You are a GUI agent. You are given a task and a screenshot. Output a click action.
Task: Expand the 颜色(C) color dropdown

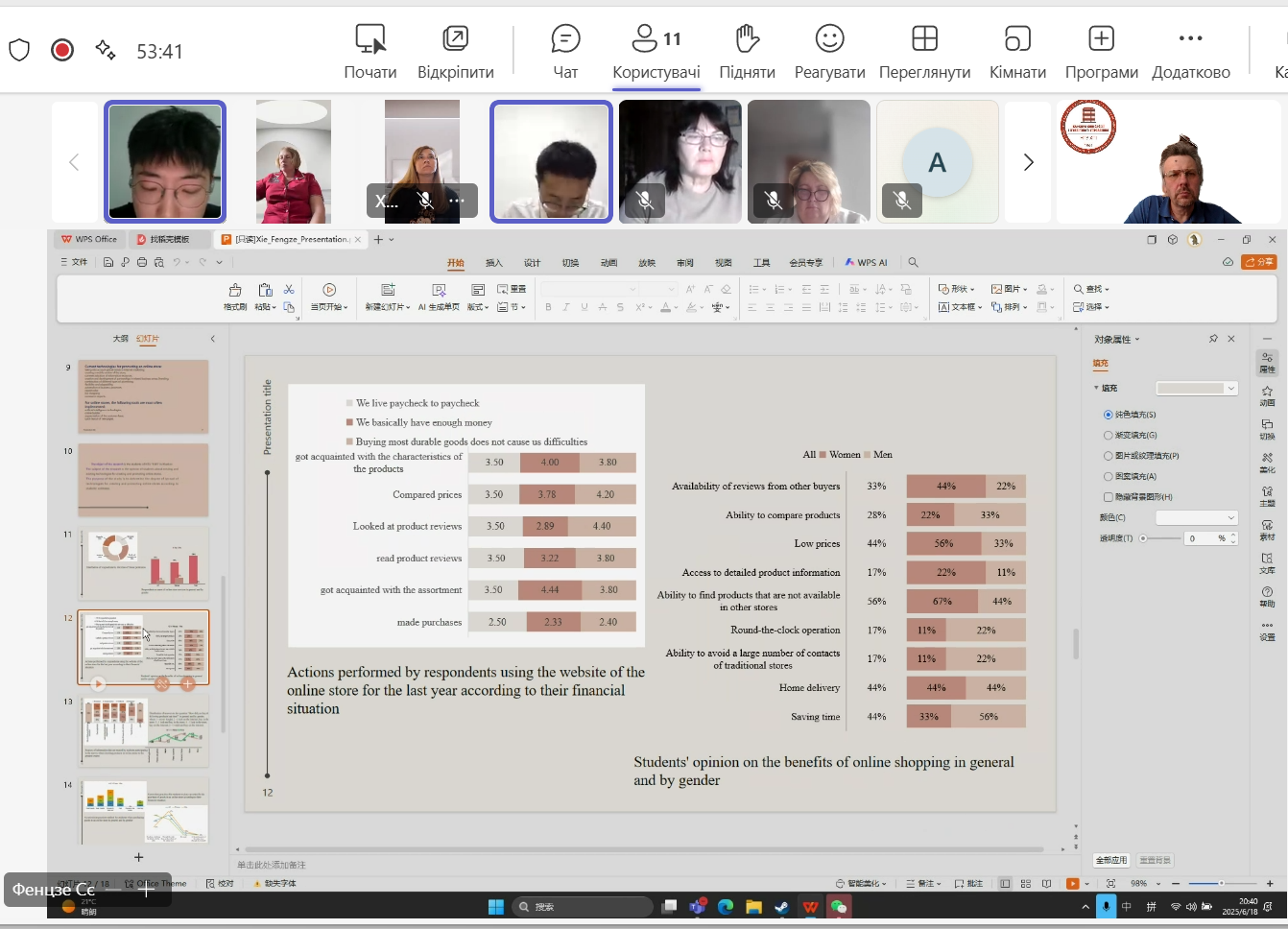pyautogui.click(x=1197, y=518)
